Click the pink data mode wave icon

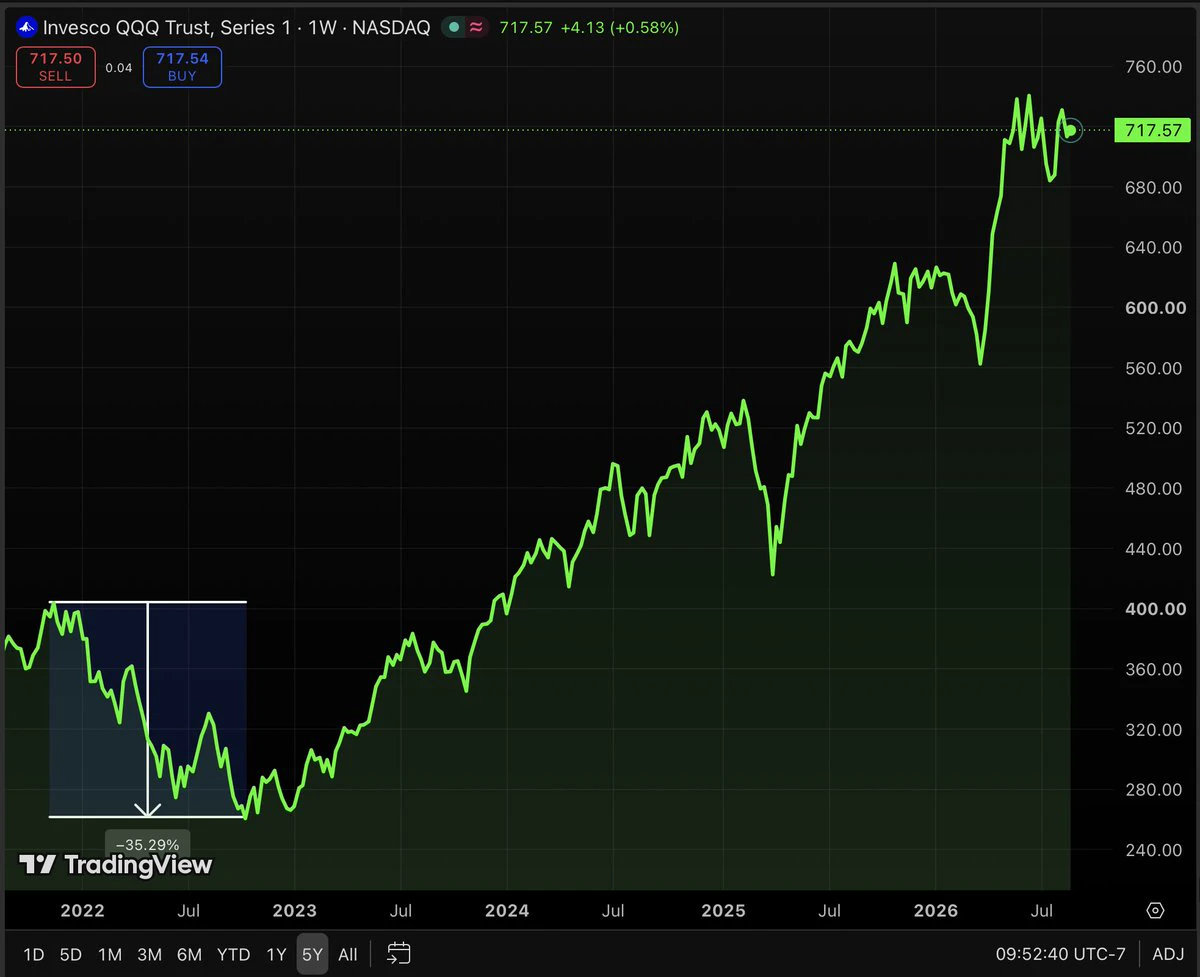(476, 28)
